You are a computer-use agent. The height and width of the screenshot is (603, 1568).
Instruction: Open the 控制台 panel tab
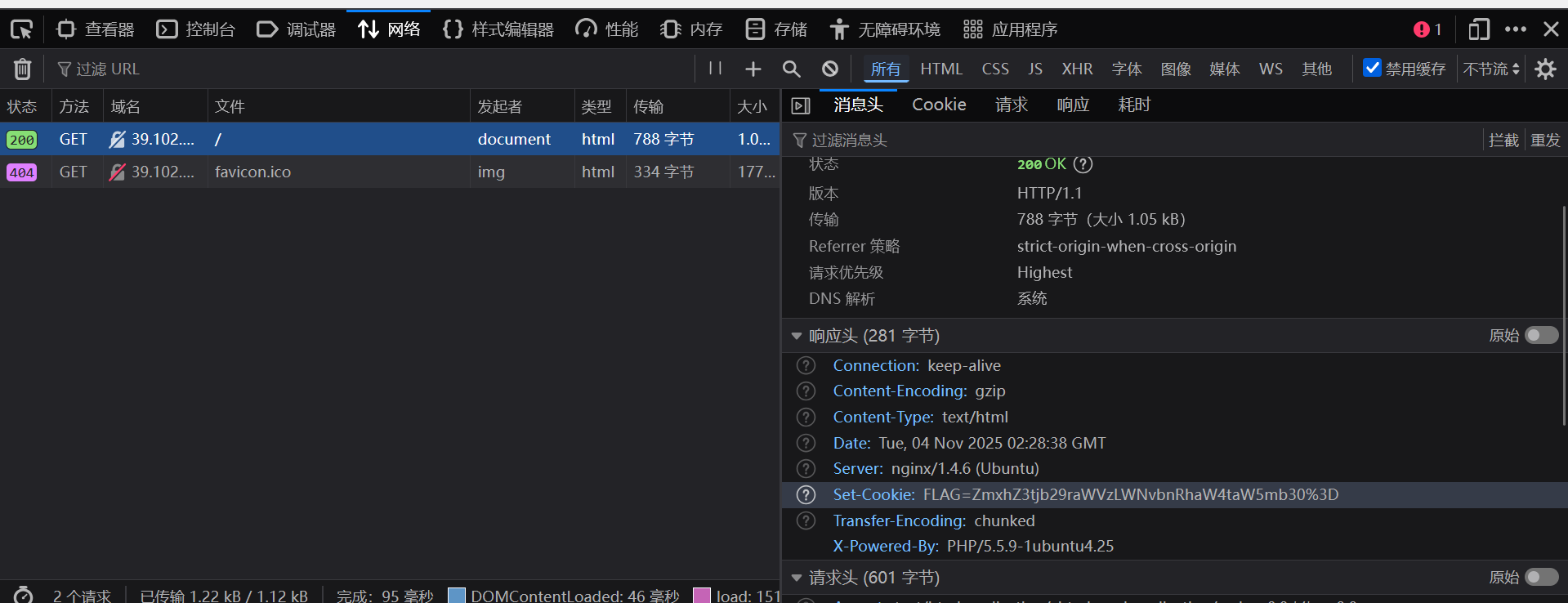(x=196, y=30)
